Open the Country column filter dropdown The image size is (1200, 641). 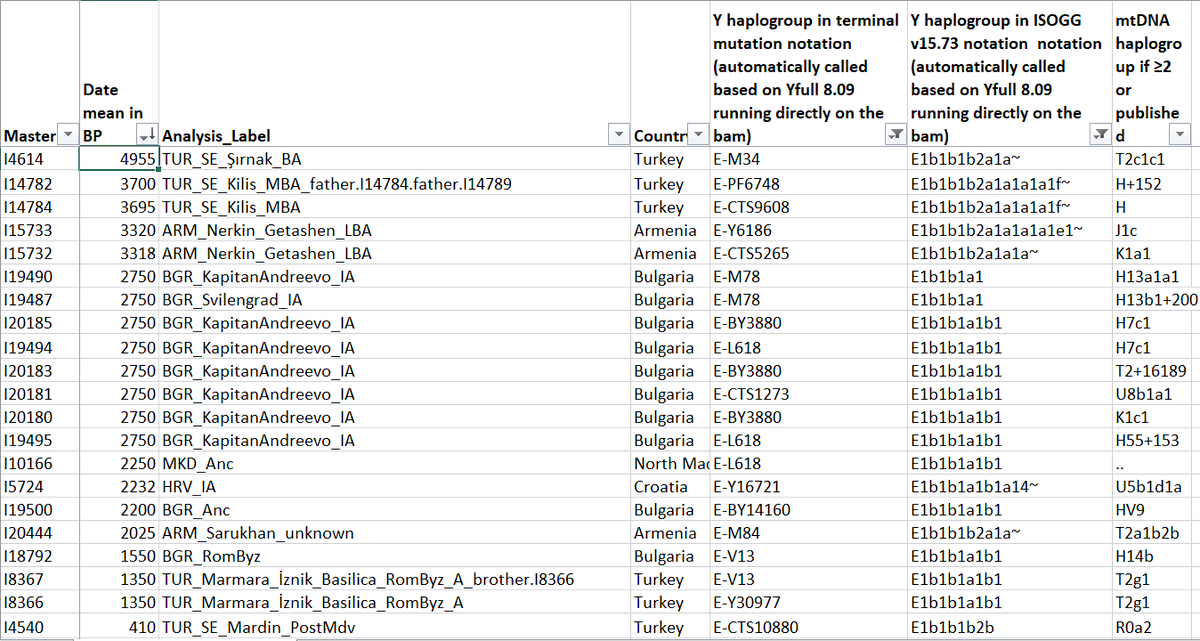(699, 135)
